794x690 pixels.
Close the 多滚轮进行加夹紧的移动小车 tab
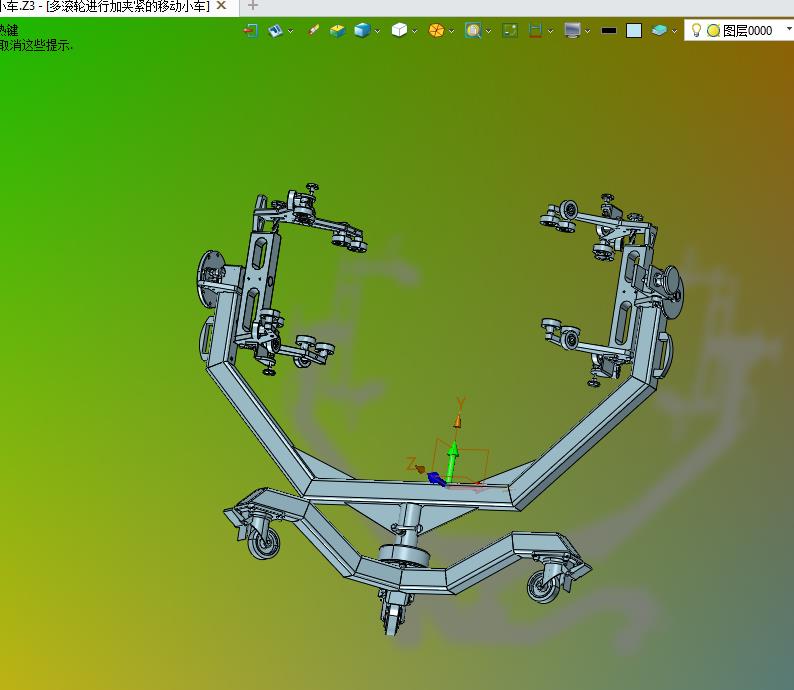tap(221, 6)
